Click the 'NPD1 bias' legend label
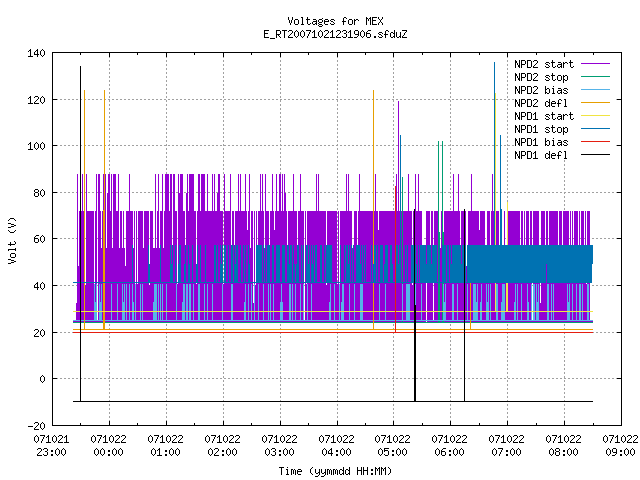This screenshot has width=640, height=480. [x=541, y=142]
